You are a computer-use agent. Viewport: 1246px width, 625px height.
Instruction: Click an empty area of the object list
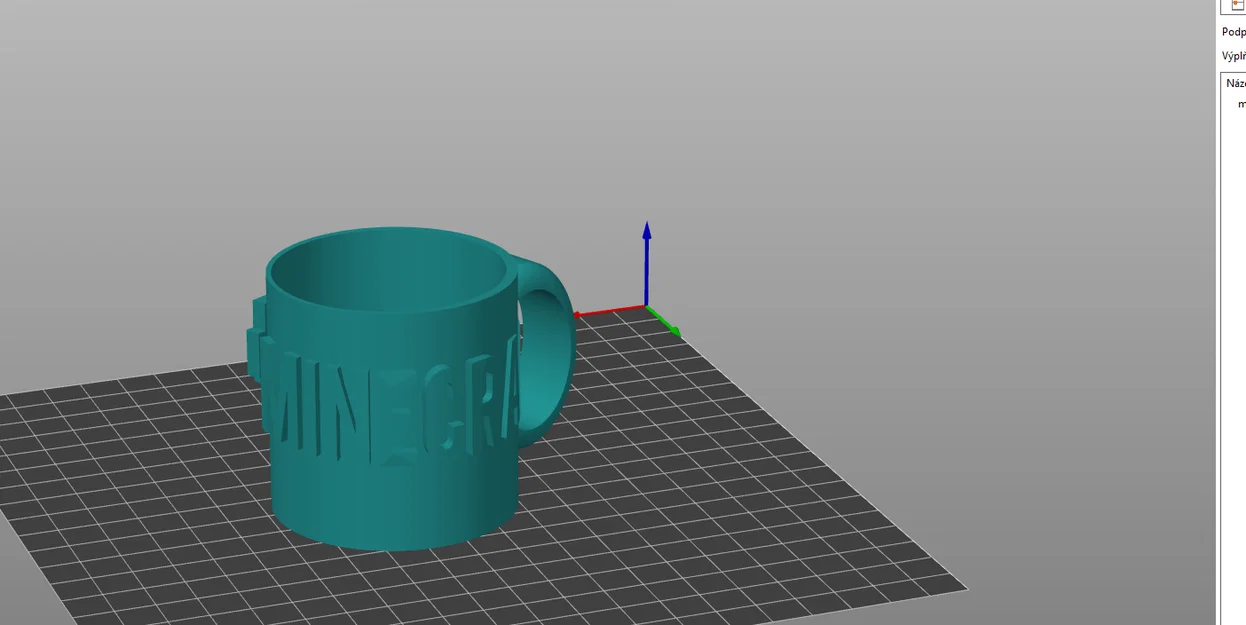[1233, 350]
